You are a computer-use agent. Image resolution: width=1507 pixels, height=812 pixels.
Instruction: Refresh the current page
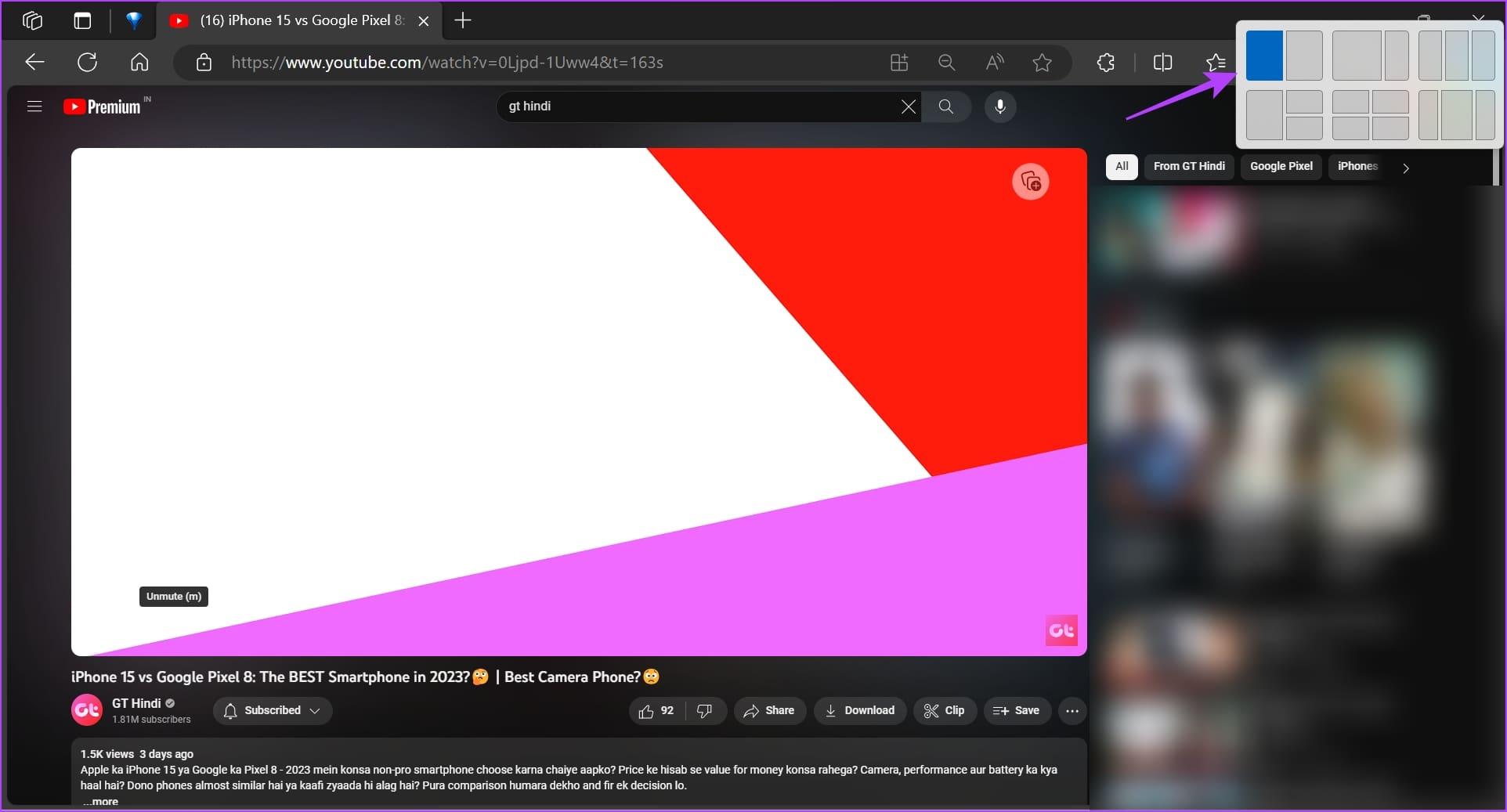87,63
